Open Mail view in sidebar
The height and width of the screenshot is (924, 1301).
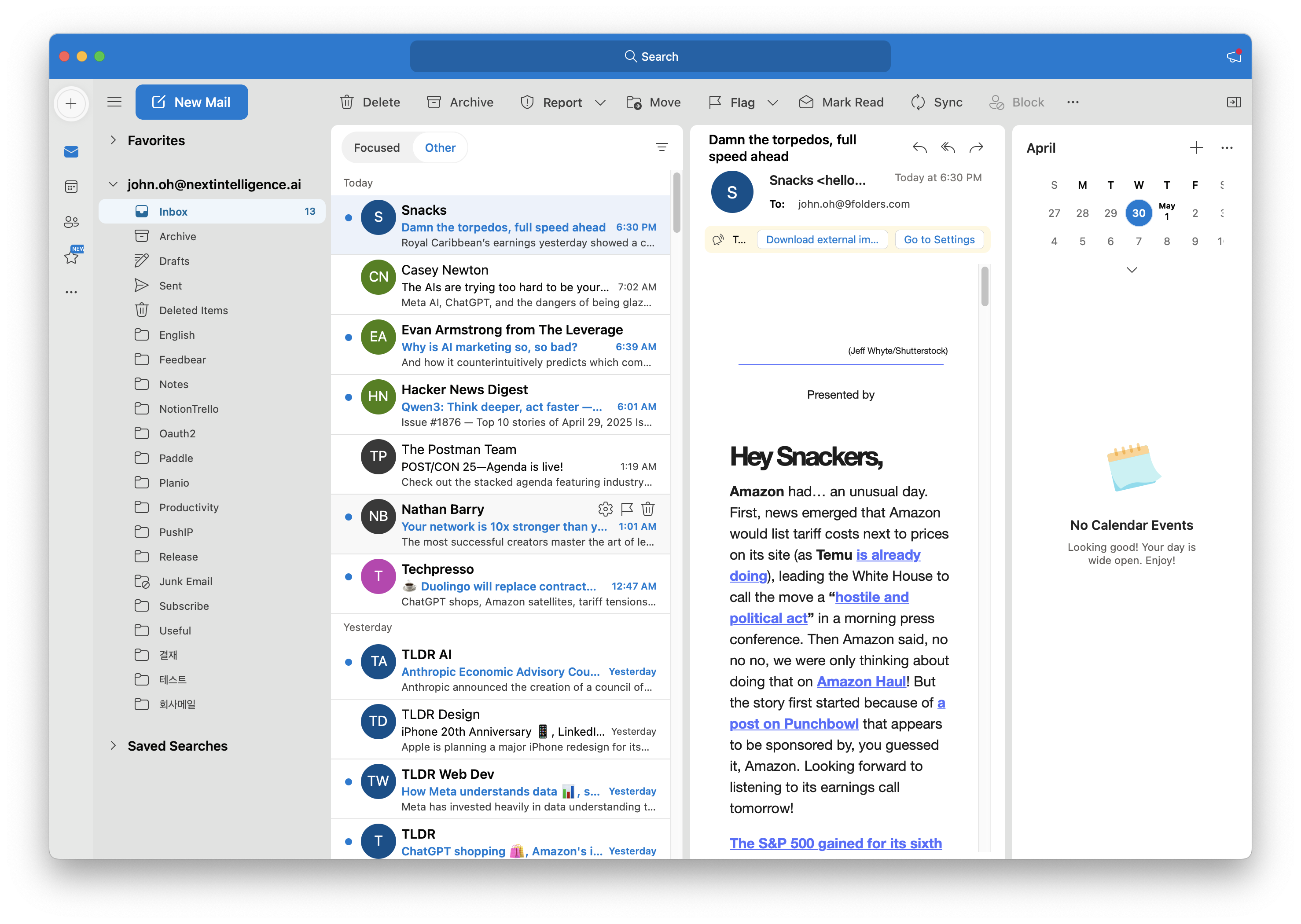(x=71, y=152)
